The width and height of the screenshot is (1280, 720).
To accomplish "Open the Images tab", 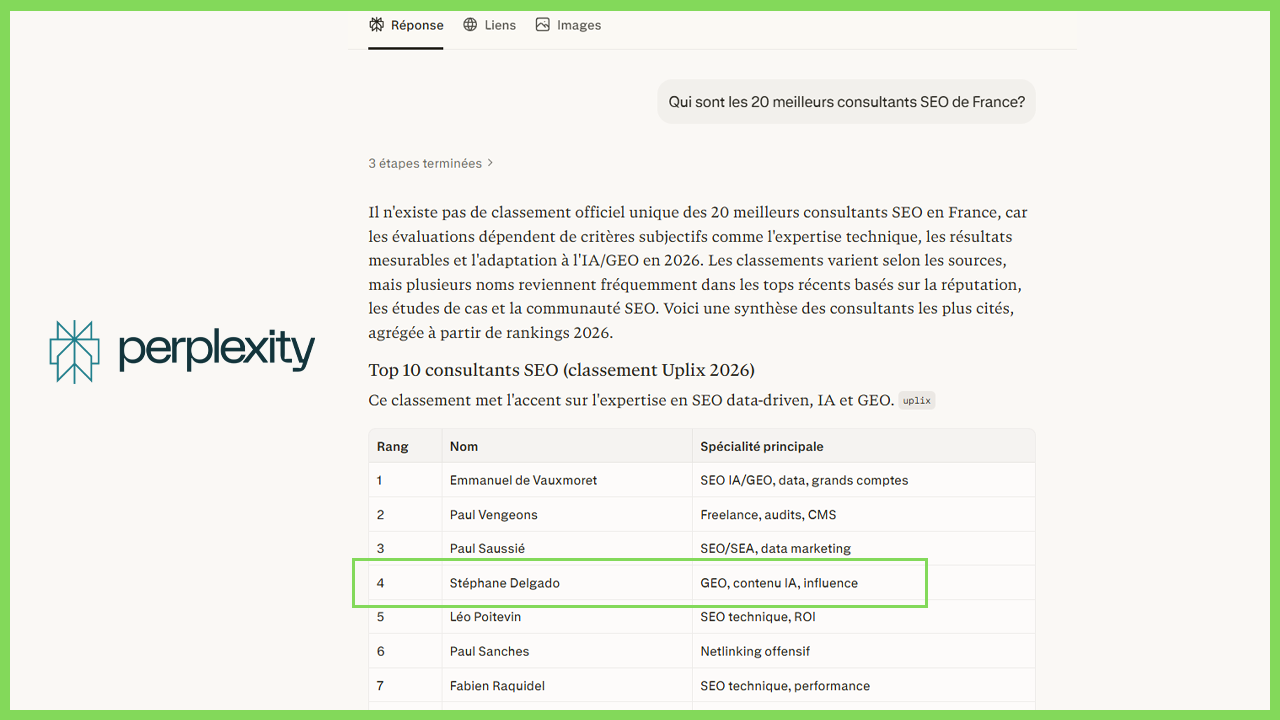I will 580,25.
